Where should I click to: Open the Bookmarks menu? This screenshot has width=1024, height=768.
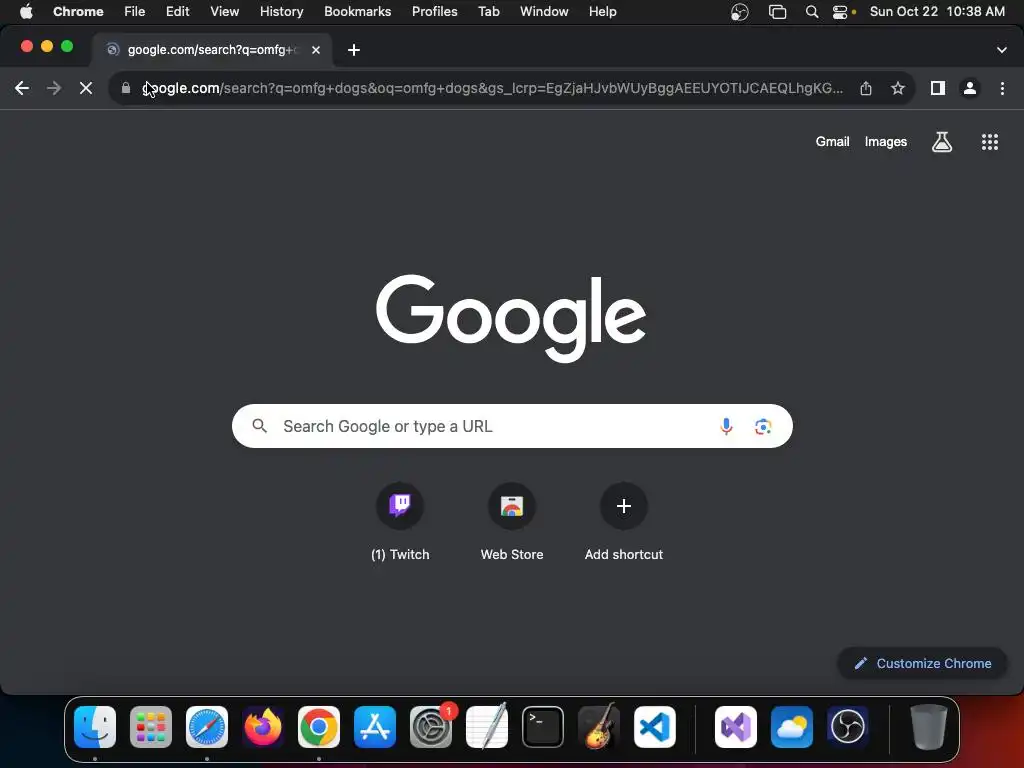pyautogui.click(x=357, y=11)
